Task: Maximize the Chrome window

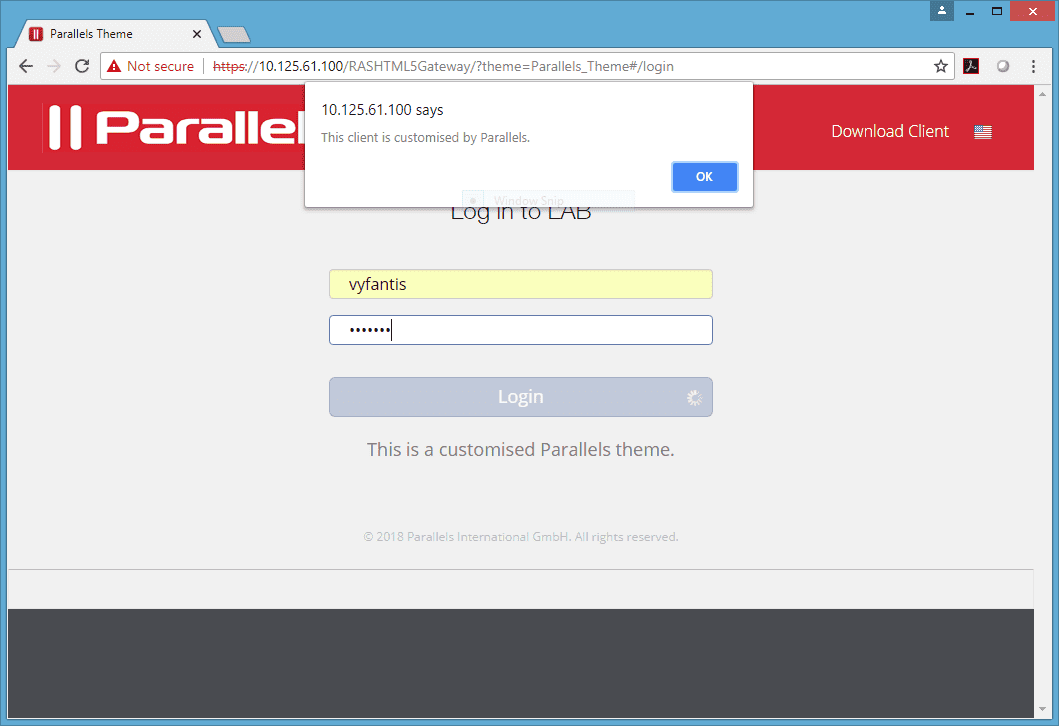Action: coord(997,11)
